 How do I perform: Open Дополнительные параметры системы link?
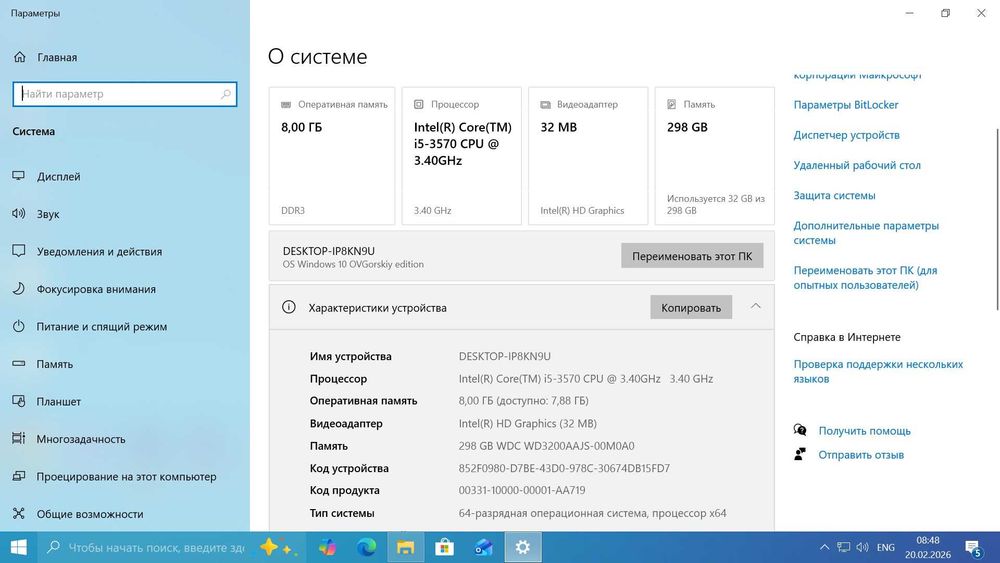pyautogui.click(x=866, y=233)
